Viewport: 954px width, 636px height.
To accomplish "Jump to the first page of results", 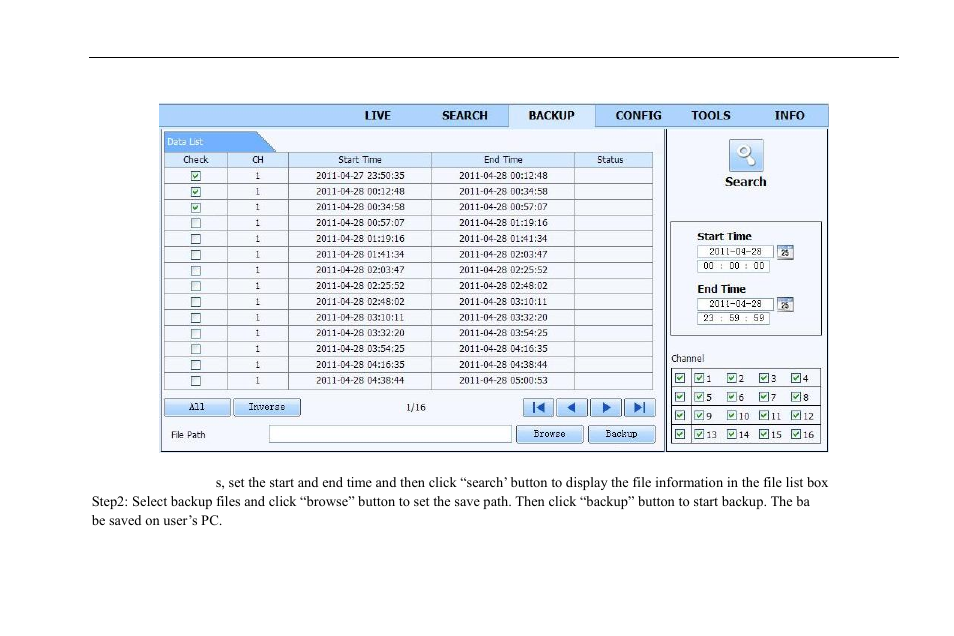I will (538, 407).
